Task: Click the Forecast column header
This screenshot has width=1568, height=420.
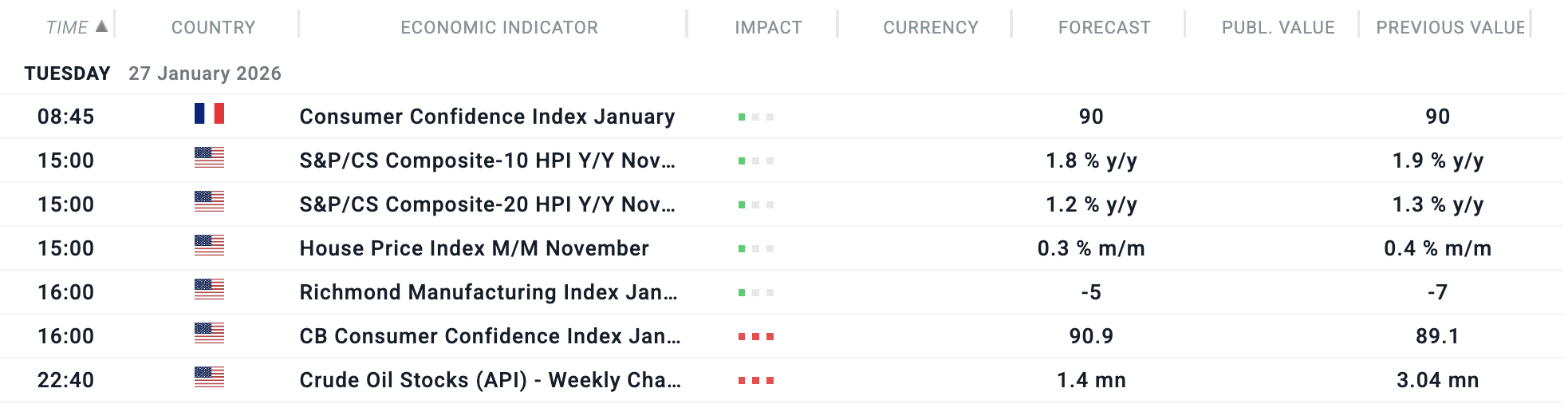Action: coord(1104,28)
